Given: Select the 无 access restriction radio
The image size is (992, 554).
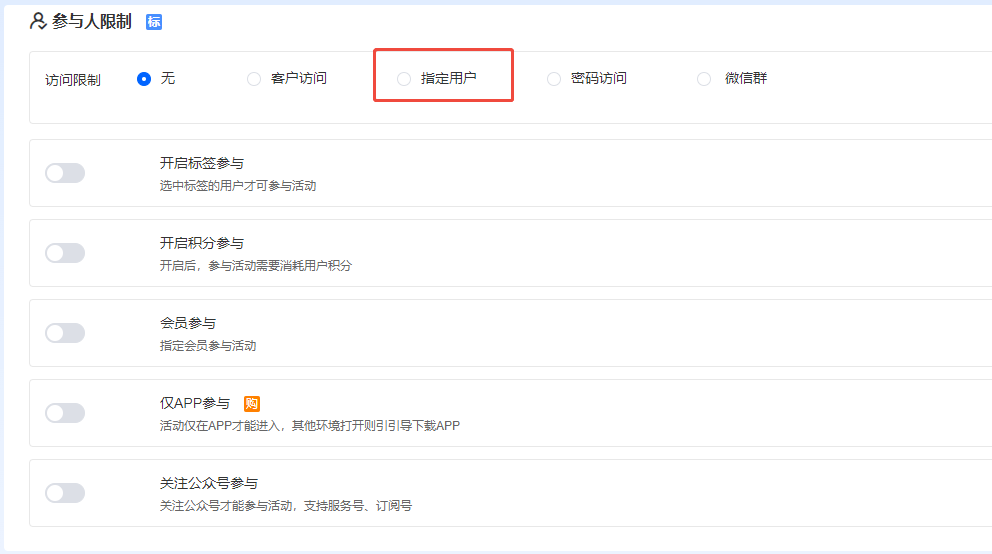Looking at the screenshot, I should click(144, 79).
